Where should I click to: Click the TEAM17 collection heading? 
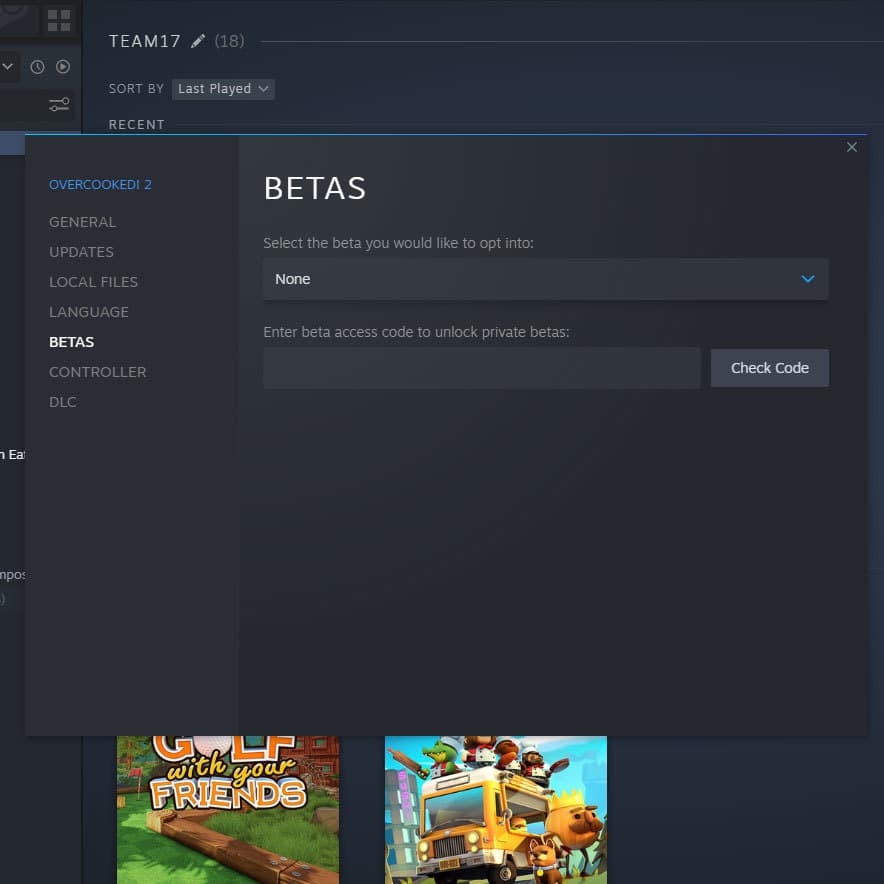(145, 41)
